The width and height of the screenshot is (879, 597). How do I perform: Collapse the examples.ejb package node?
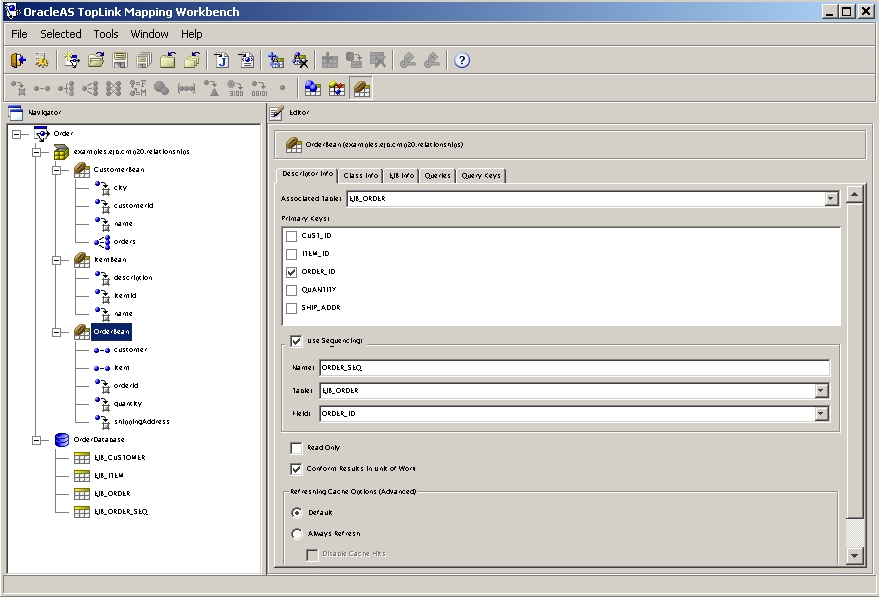[x=37, y=152]
